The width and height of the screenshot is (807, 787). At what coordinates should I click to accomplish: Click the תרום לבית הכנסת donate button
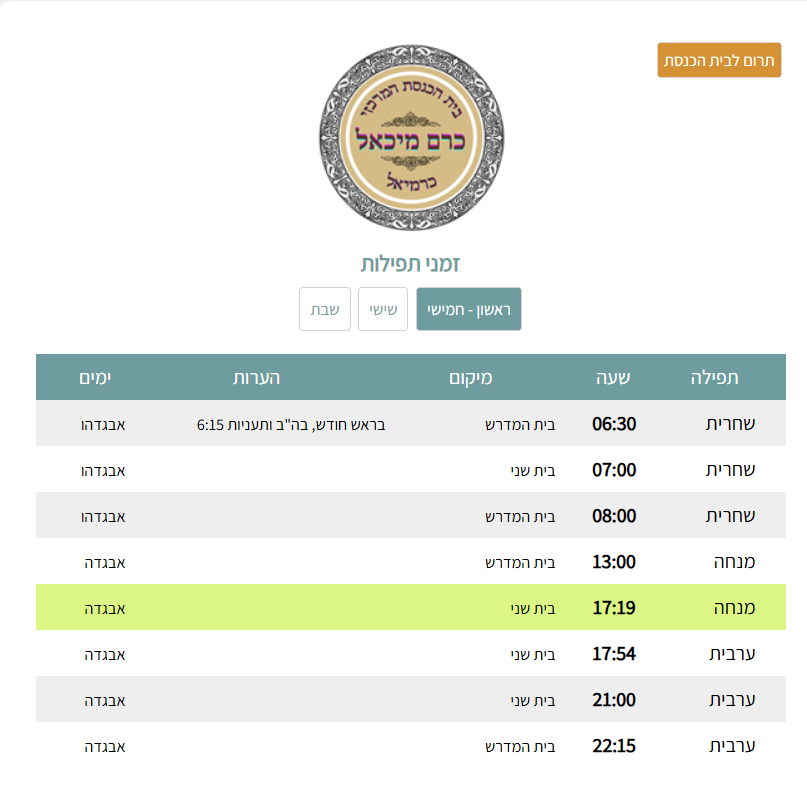click(719, 60)
